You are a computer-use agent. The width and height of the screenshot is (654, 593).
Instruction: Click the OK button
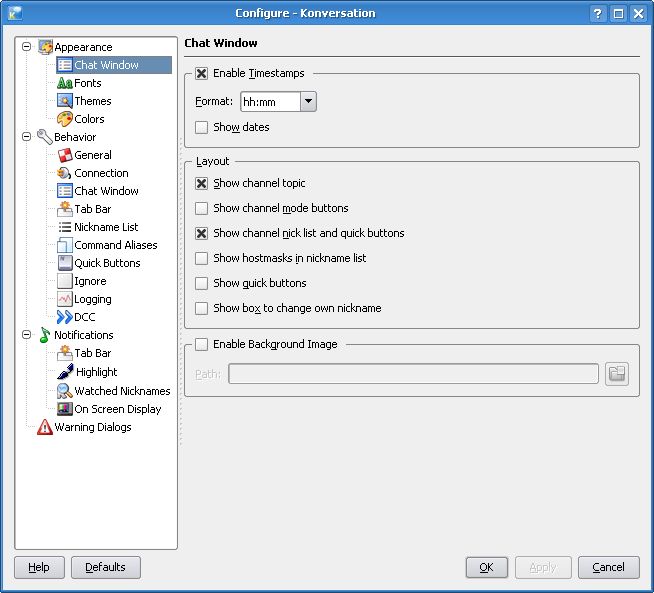[x=486, y=567]
